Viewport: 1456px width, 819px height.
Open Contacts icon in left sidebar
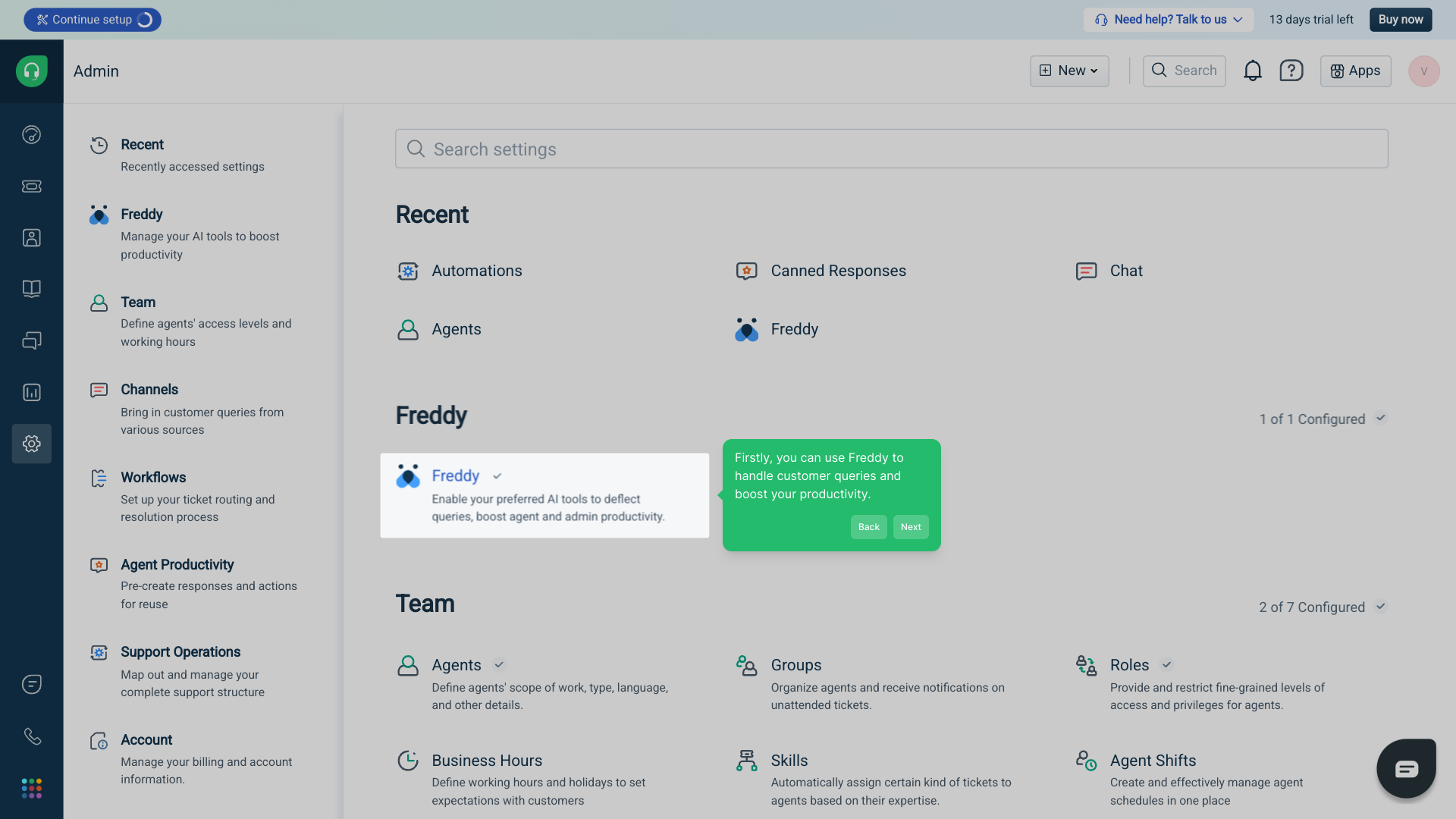click(x=31, y=238)
